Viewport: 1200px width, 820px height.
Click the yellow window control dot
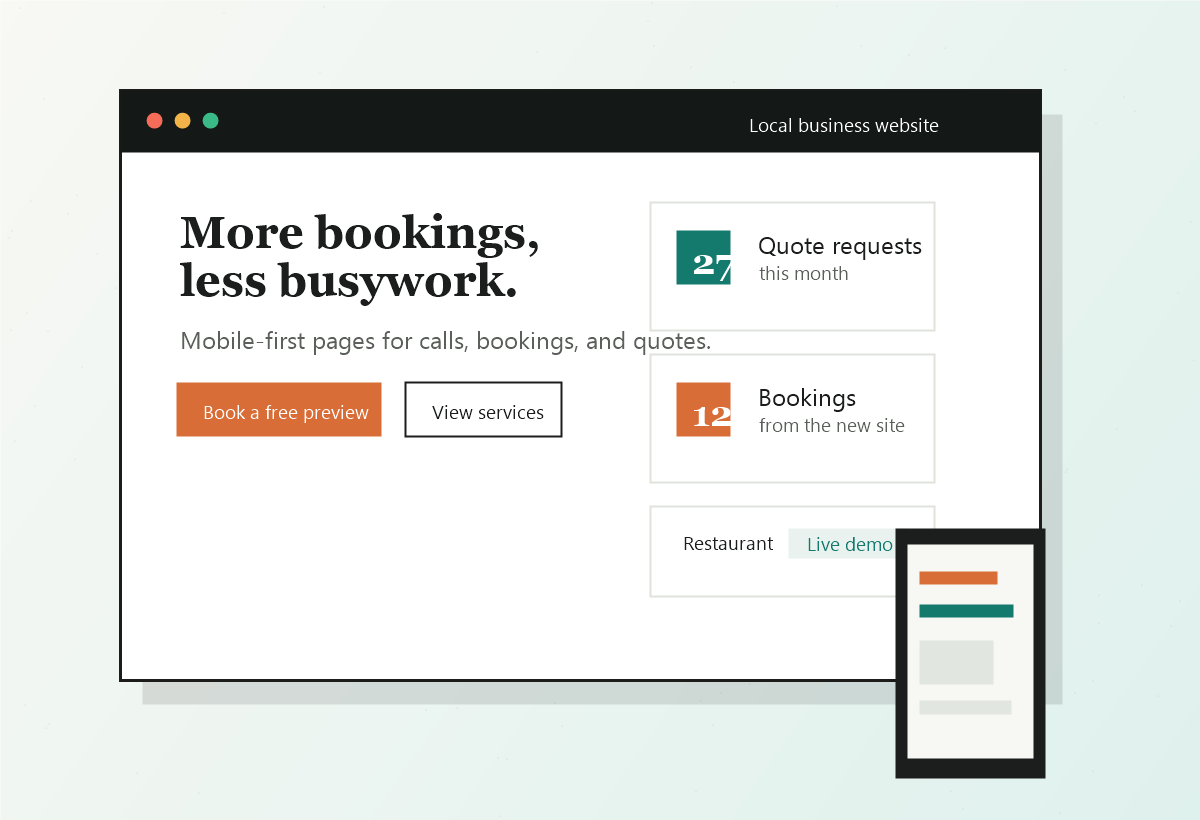(183, 121)
